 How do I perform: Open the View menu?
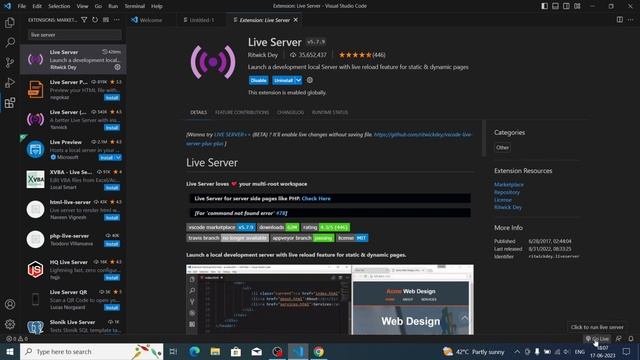[x=82, y=6]
